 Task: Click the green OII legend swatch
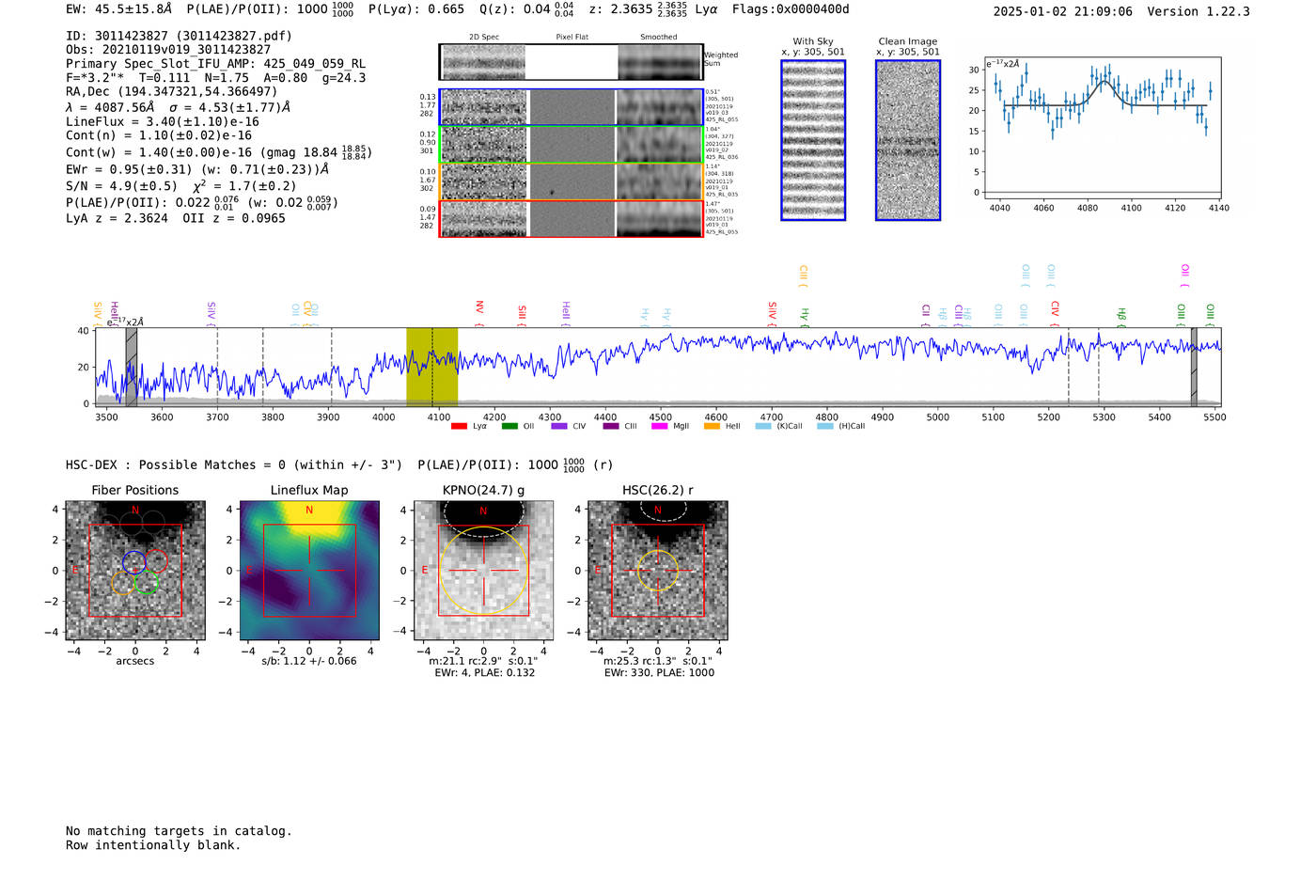pos(509,426)
